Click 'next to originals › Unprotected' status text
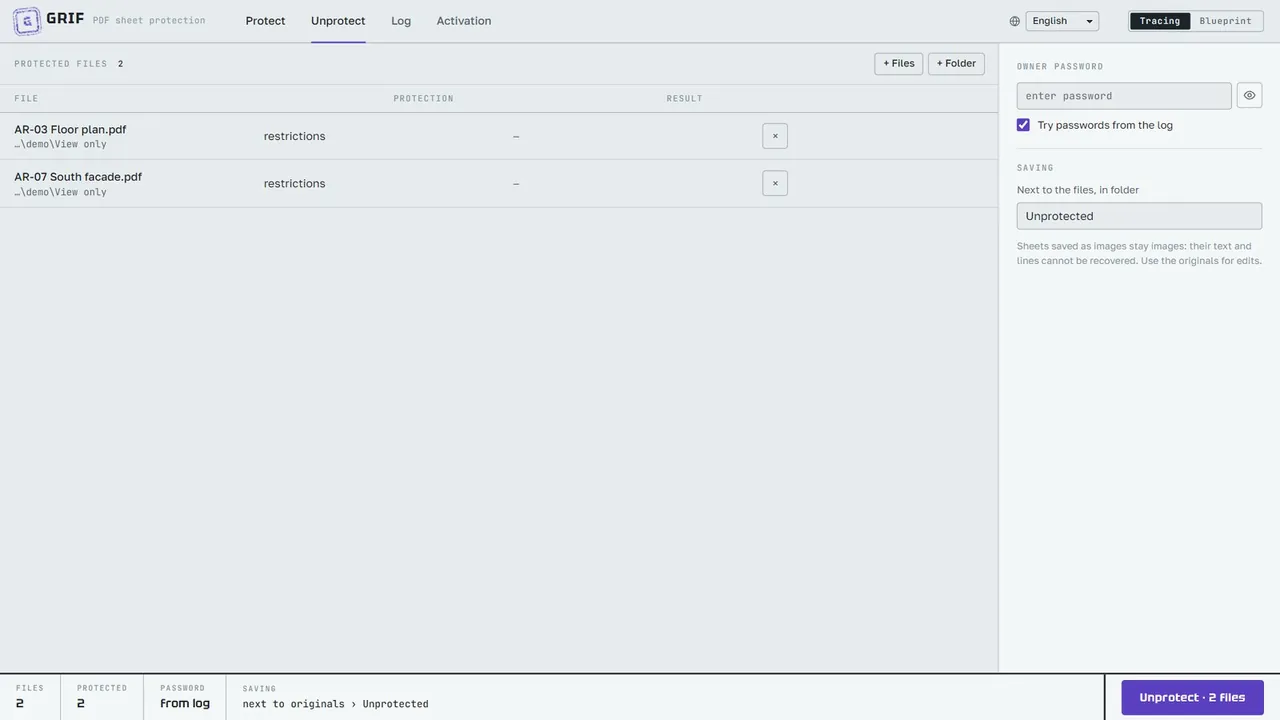1280x720 pixels. pos(335,704)
